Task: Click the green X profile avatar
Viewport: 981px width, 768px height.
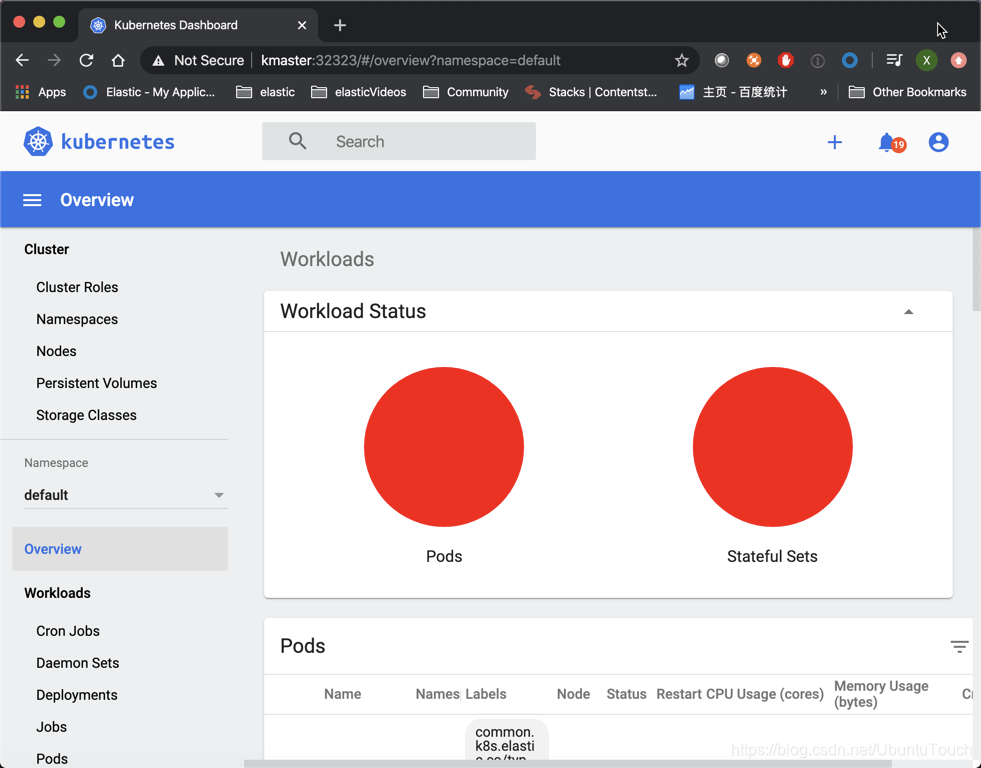Action: [x=927, y=60]
